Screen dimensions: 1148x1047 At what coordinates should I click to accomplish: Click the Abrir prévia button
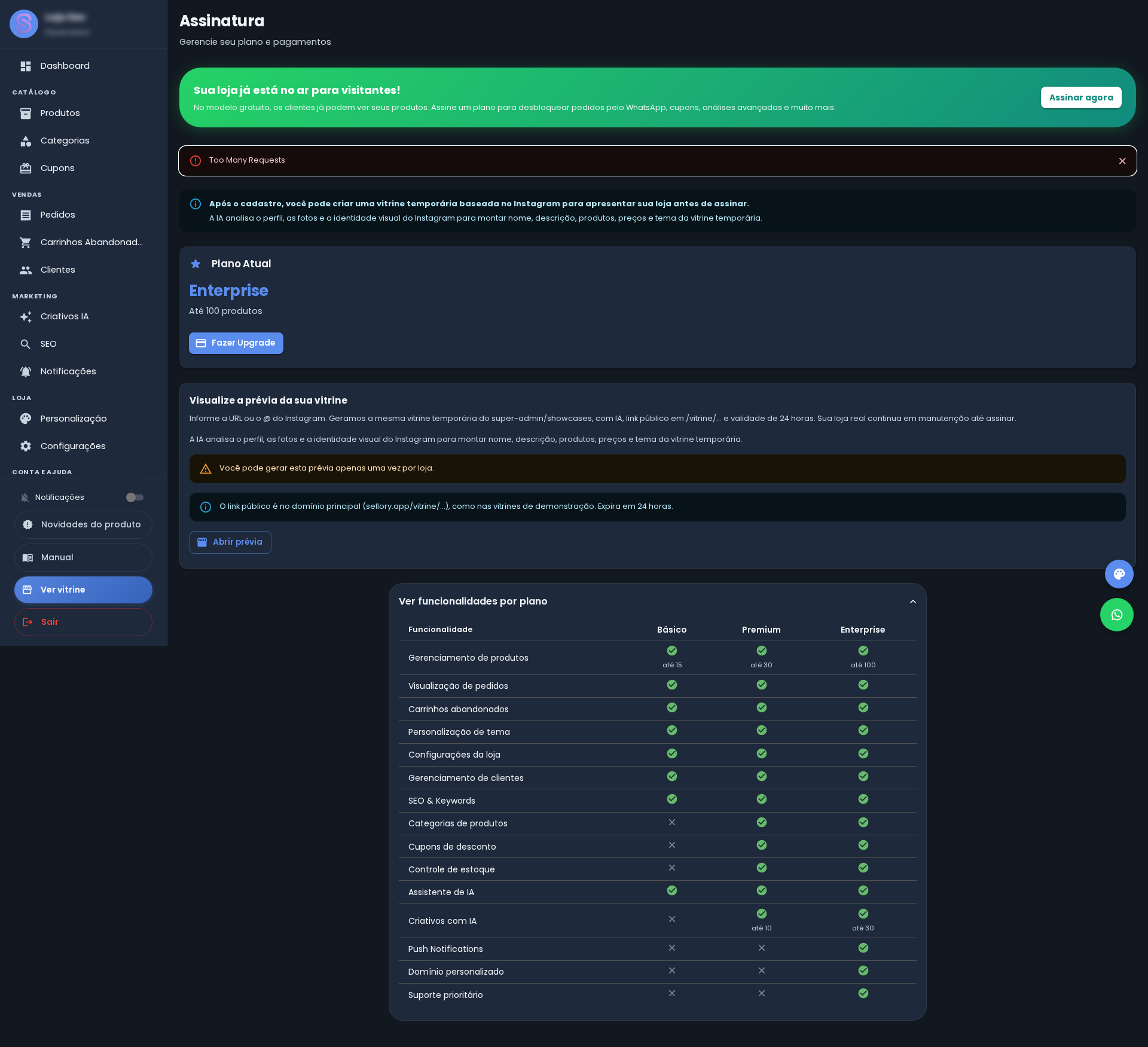(x=230, y=542)
